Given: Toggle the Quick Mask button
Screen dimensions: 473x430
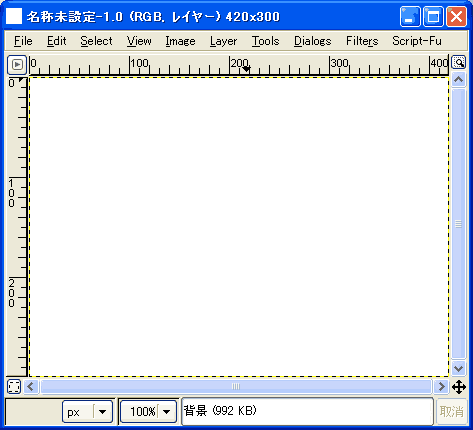Looking at the screenshot, I should pos(14,387).
